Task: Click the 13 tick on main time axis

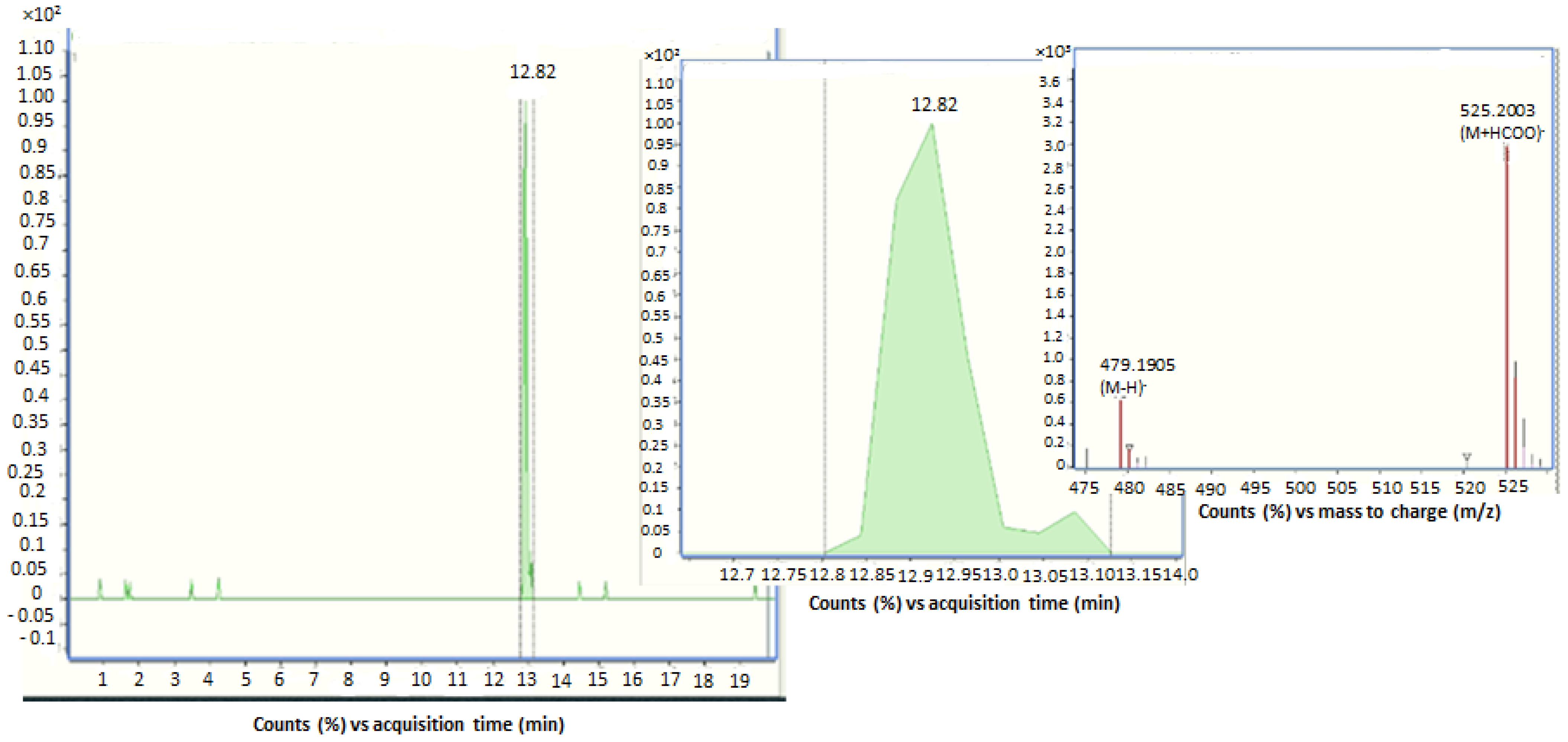Action: point(527,679)
